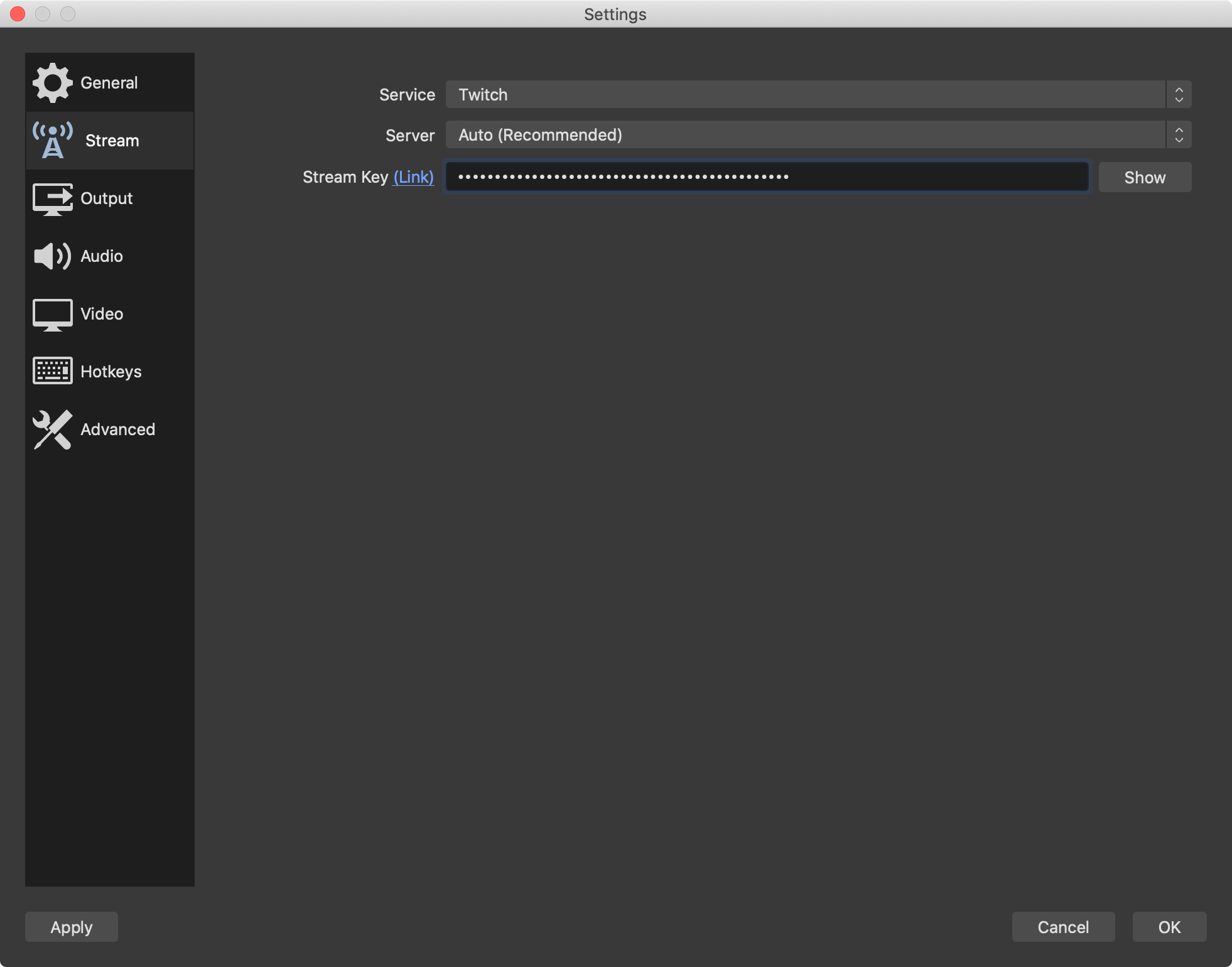Image resolution: width=1232 pixels, height=967 pixels.
Task: Go to the Advanced settings label
Action: pos(118,429)
